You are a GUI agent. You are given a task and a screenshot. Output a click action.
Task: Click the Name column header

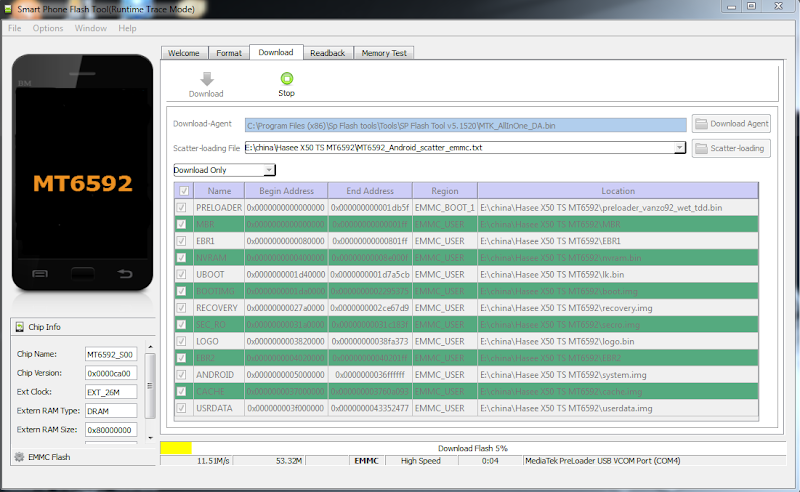coord(219,191)
